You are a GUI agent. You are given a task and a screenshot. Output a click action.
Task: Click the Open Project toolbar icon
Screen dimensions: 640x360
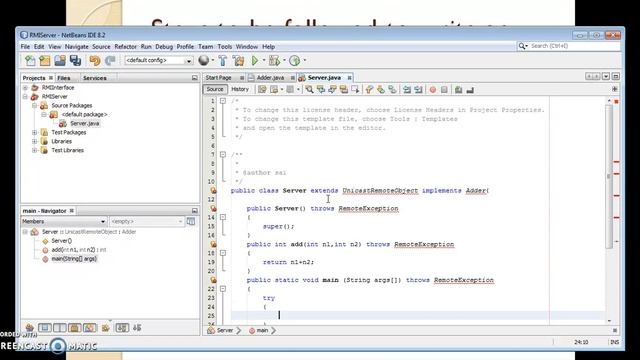click(60, 61)
